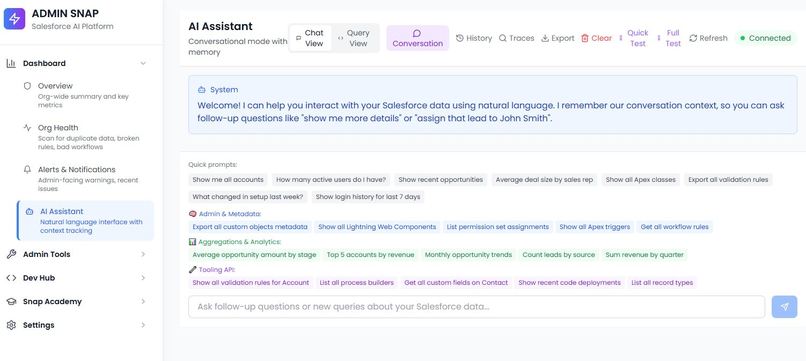The image size is (806, 361).
Task: Click the Dashboard bar chart icon
Action: click(11, 63)
